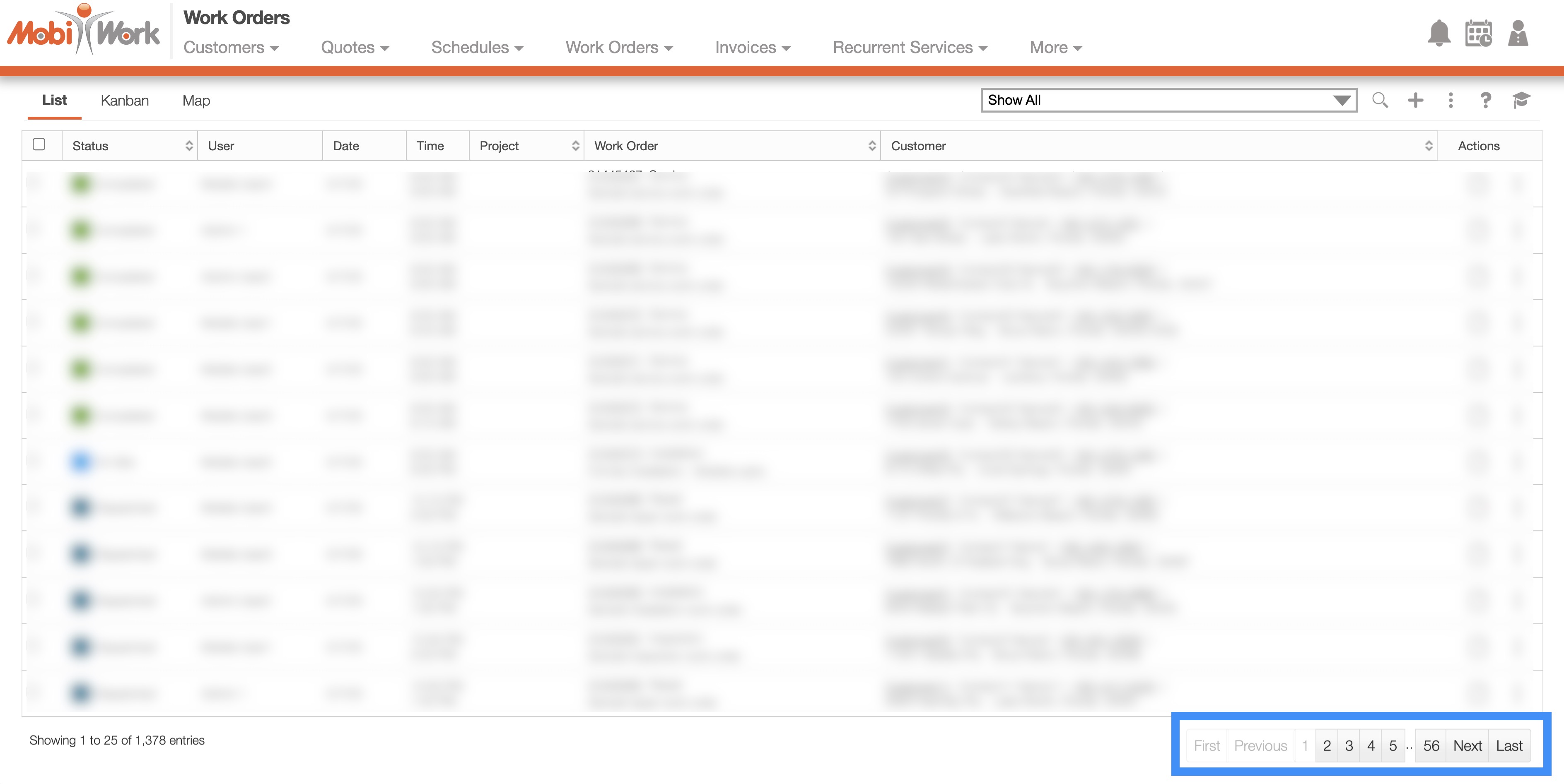Click the question mark help icon
The width and height of the screenshot is (1564, 784).
[1485, 100]
